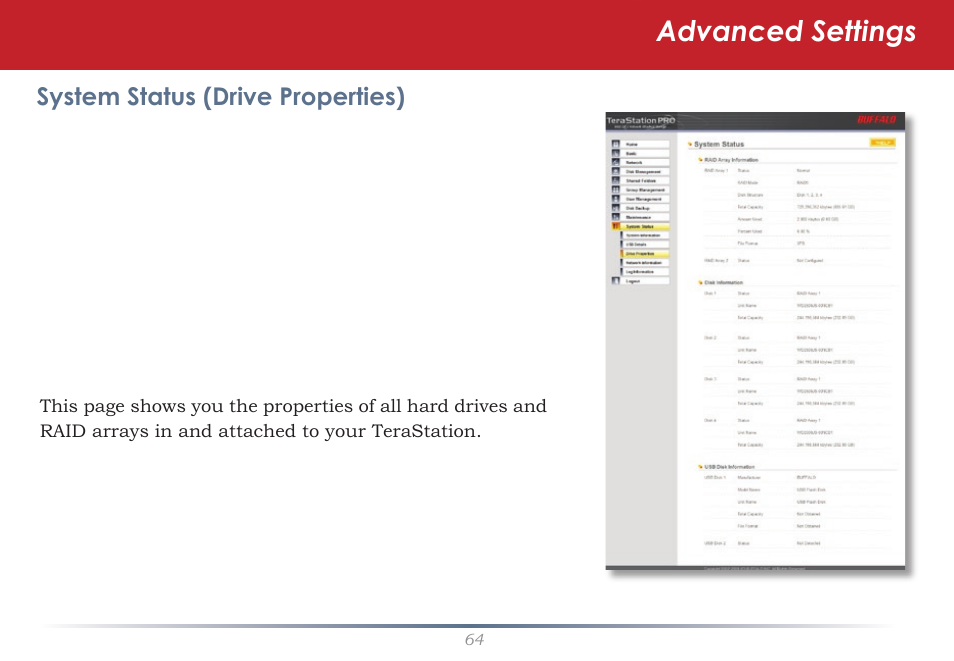Click the TeraStation web interface screenshot thumbnail
The image size is (954, 661).
click(x=755, y=341)
